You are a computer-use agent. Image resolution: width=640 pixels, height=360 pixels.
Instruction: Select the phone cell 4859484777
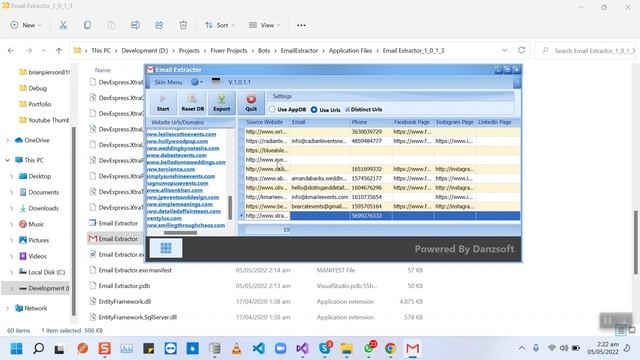[x=371, y=141]
